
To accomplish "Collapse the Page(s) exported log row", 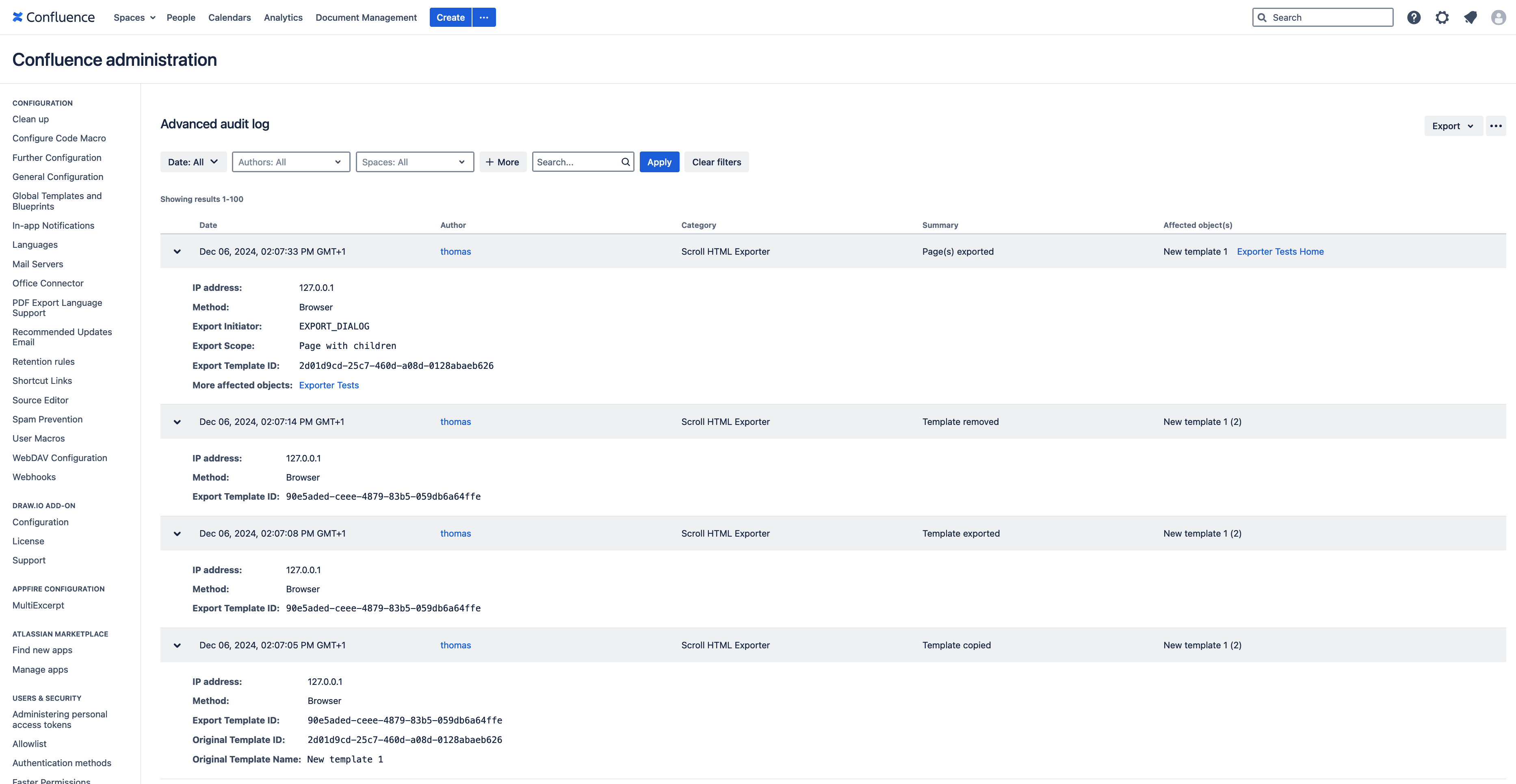I will pos(177,251).
